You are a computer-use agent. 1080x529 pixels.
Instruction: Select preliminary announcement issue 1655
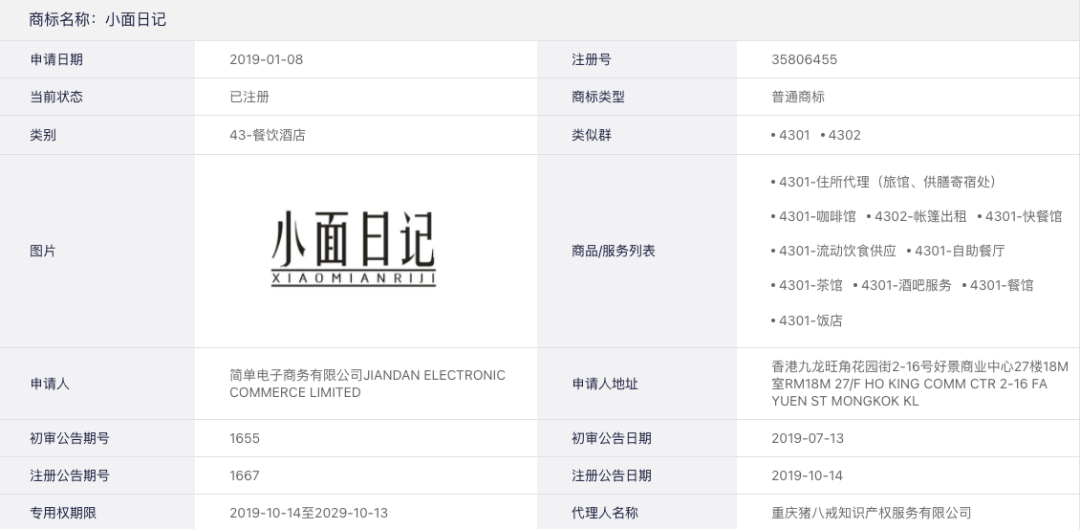coord(245,438)
